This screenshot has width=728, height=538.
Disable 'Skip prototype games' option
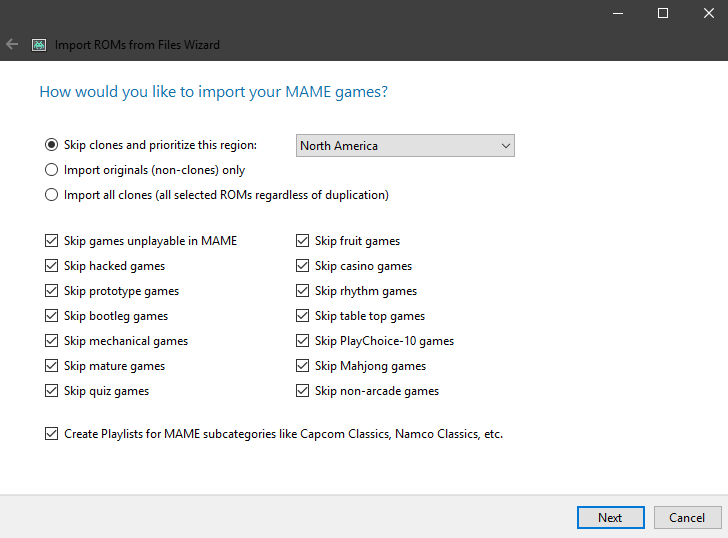click(x=52, y=291)
